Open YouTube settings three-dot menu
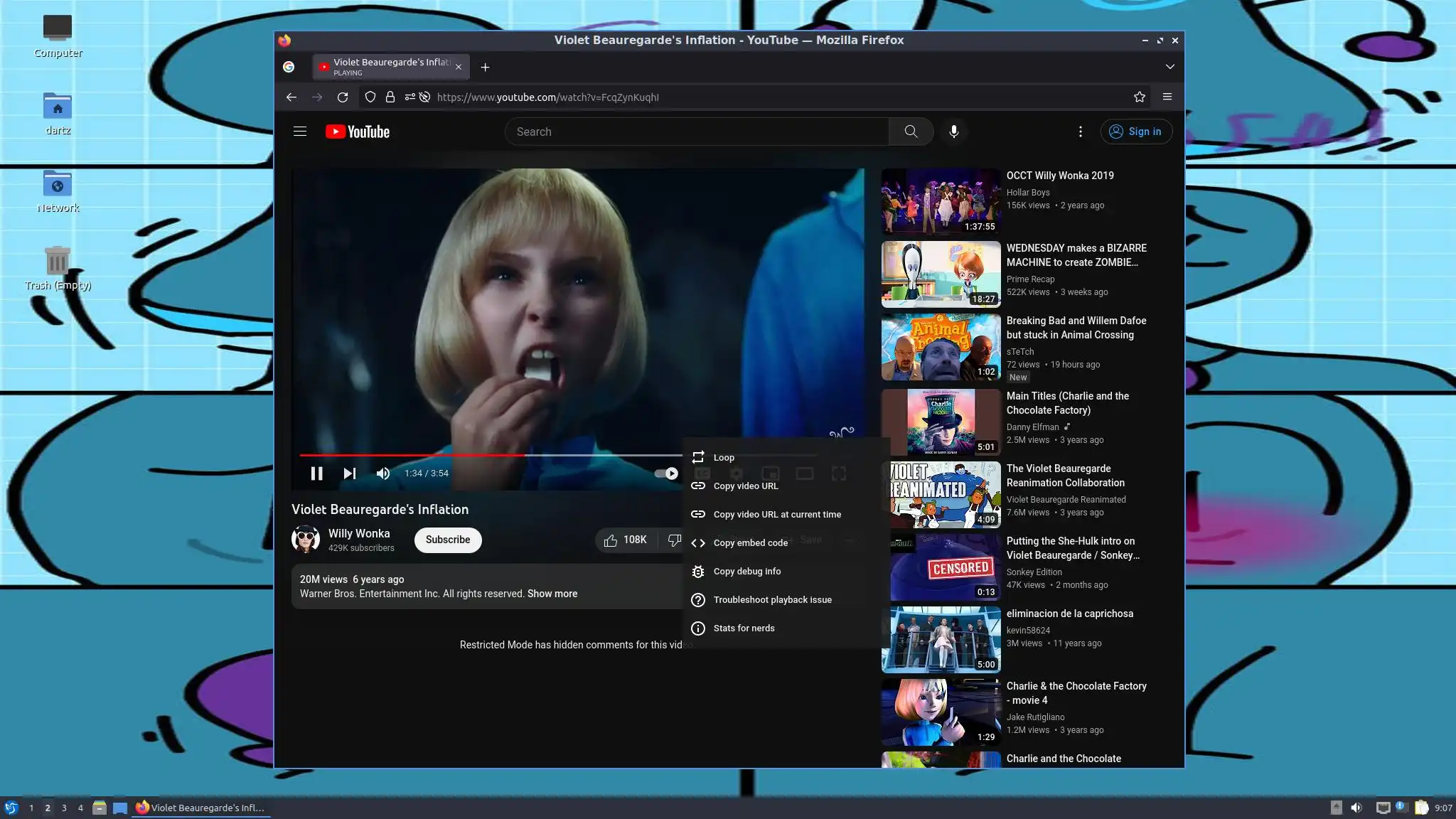 click(x=1080, y=132)
